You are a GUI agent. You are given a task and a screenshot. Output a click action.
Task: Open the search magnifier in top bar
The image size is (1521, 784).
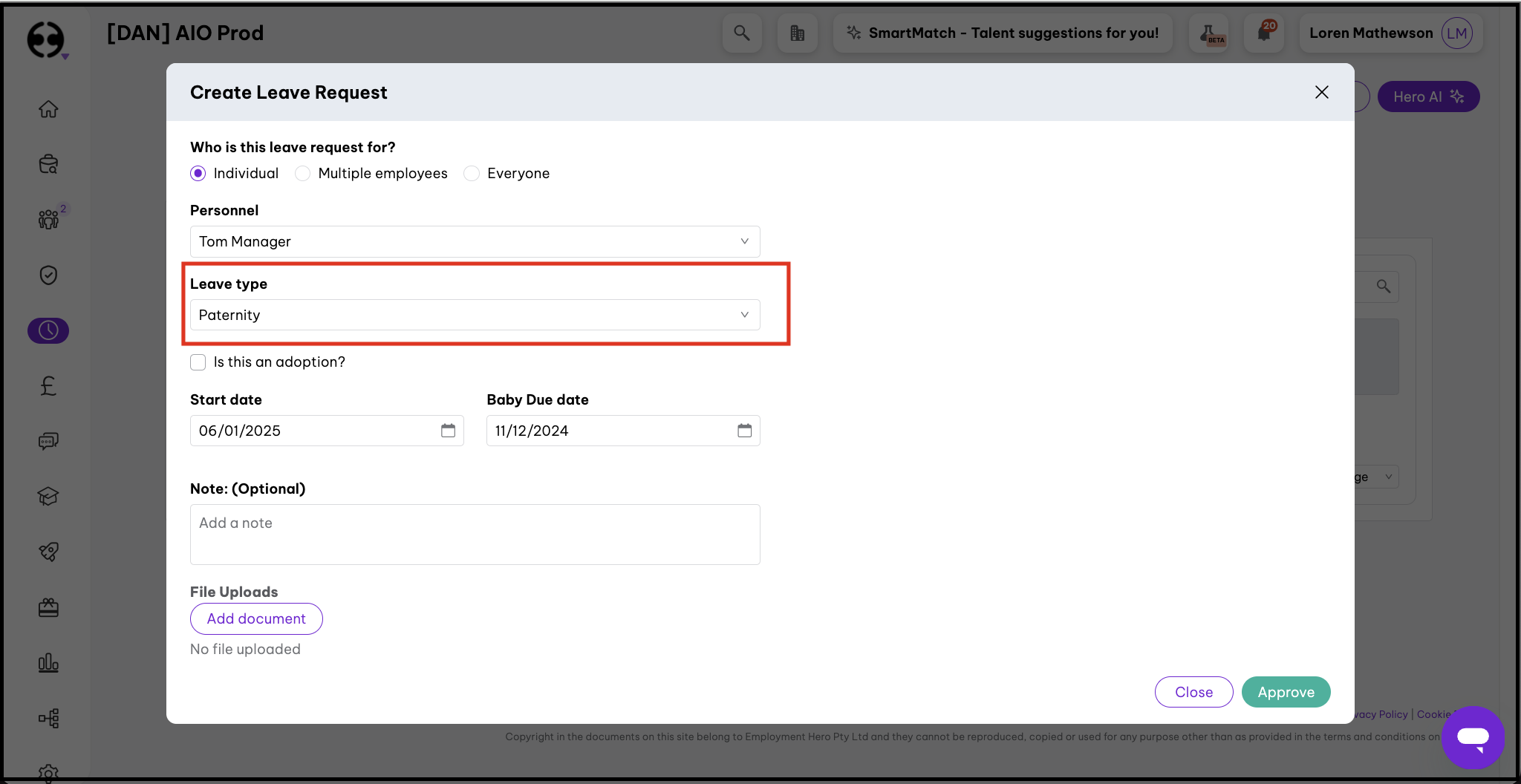741,33
